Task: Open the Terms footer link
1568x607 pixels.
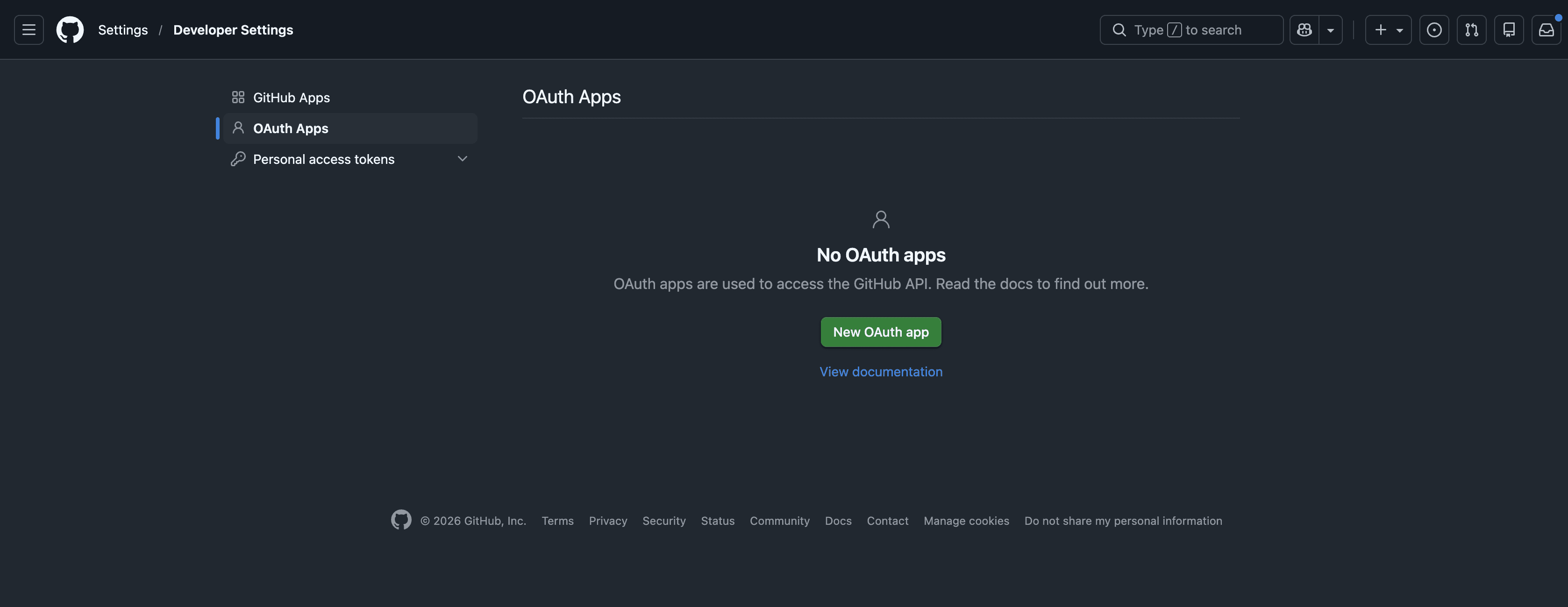Action: (557, 521)
